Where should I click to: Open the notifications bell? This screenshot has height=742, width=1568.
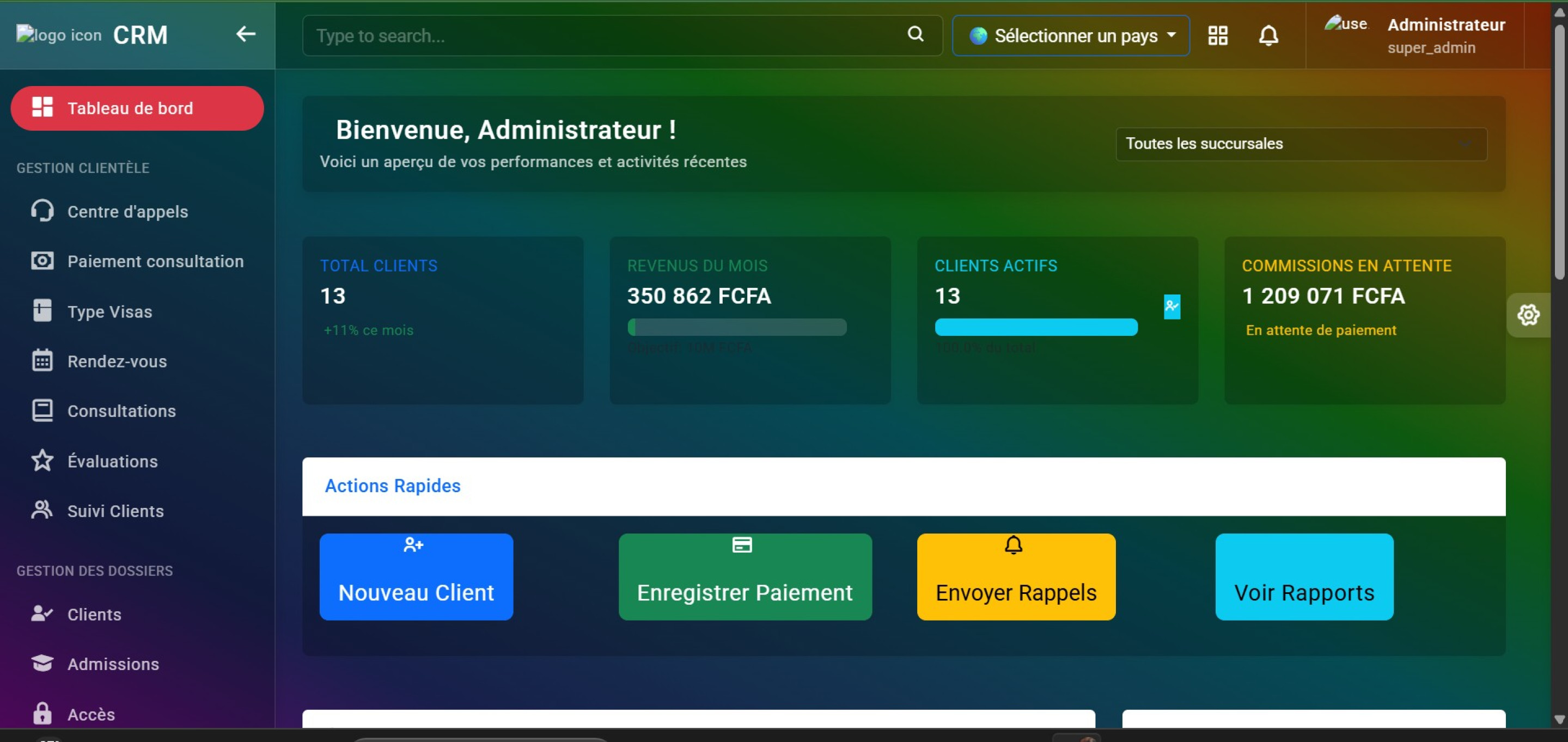[x=1268, y=35]
